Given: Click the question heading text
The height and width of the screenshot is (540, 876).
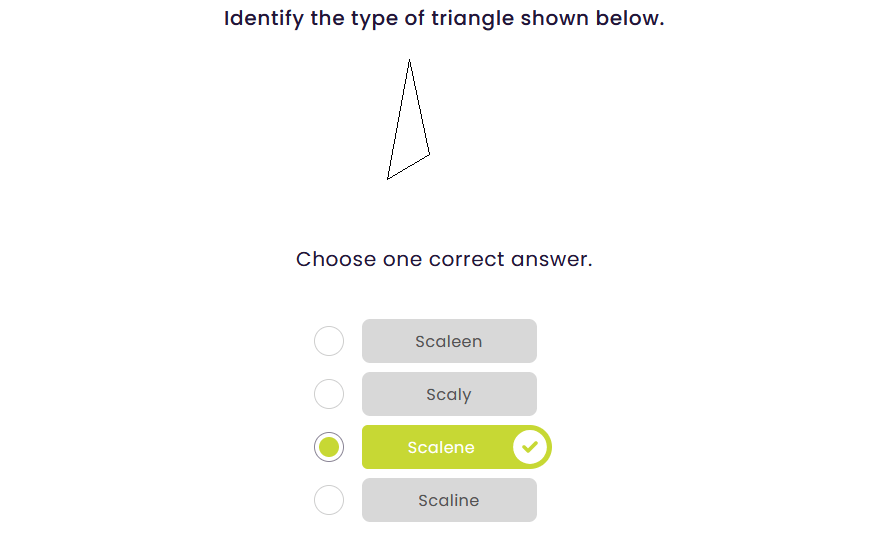Looking at the screenshot, I should (x=444, y=19).
